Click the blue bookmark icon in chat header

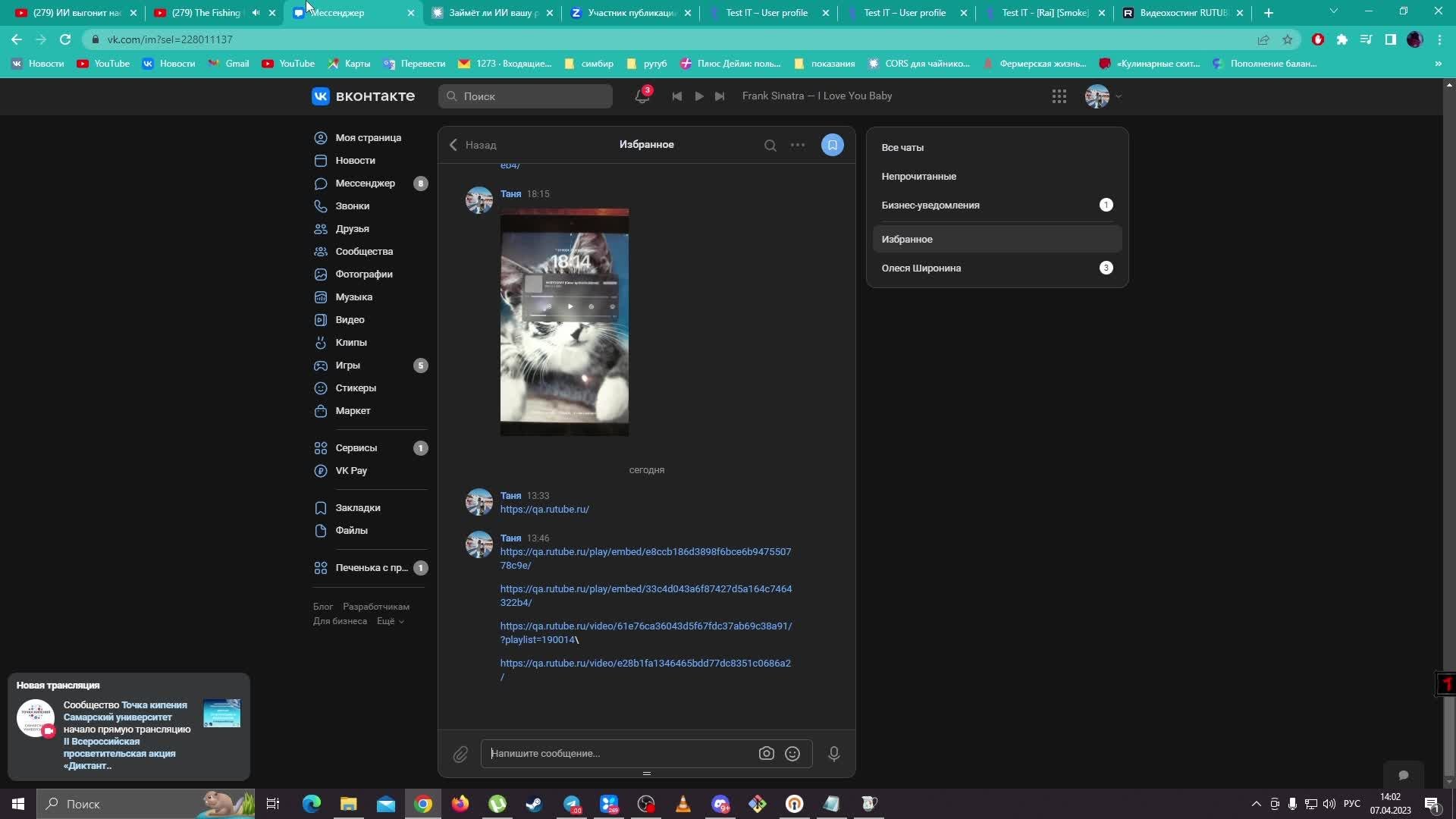click(x=832, y=145)
